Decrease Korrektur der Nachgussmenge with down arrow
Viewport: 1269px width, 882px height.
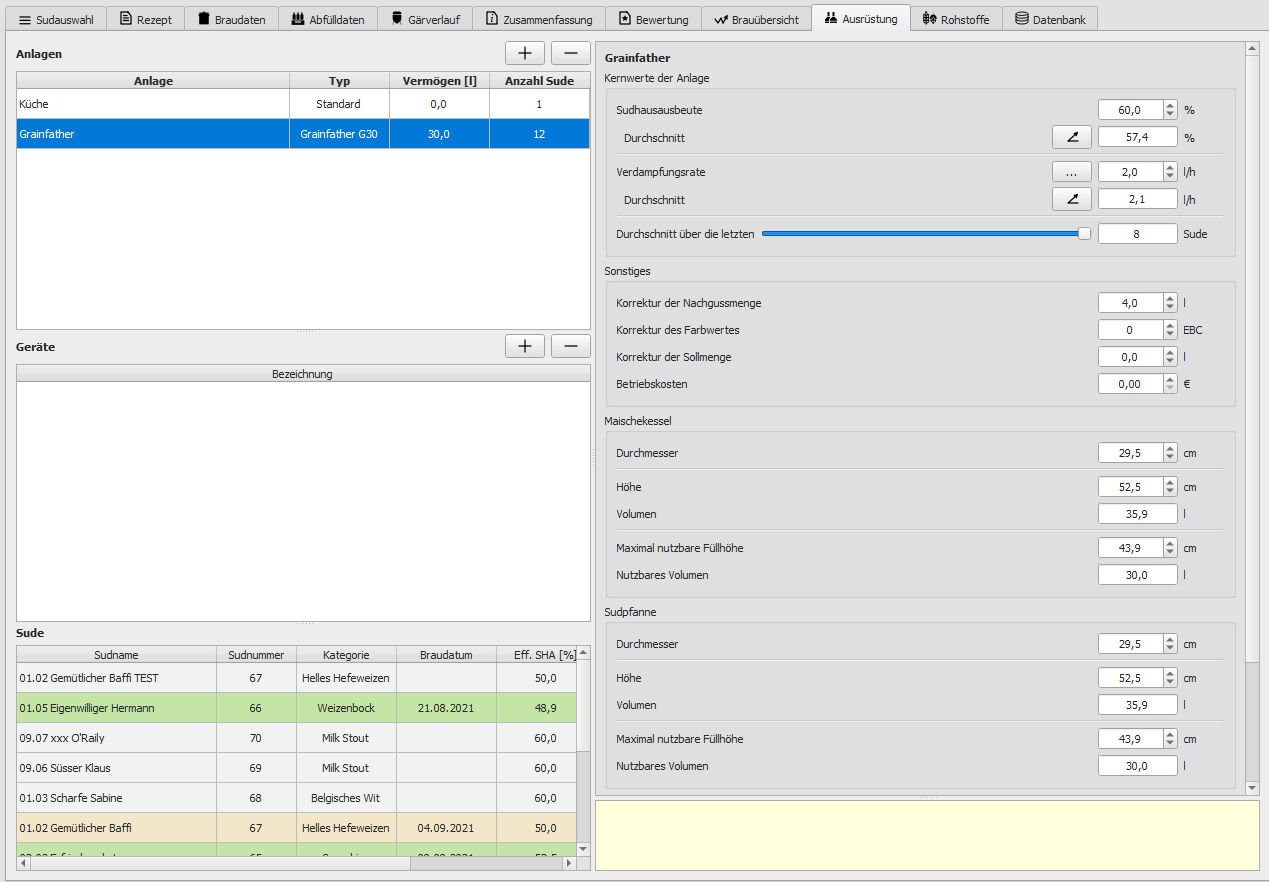point(1169,307)
